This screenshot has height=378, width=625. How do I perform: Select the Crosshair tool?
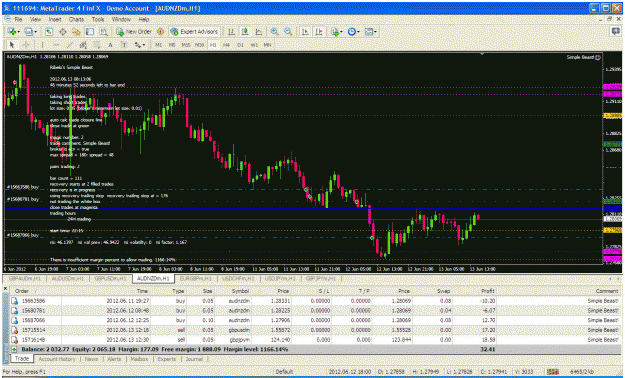coord(26,45)
